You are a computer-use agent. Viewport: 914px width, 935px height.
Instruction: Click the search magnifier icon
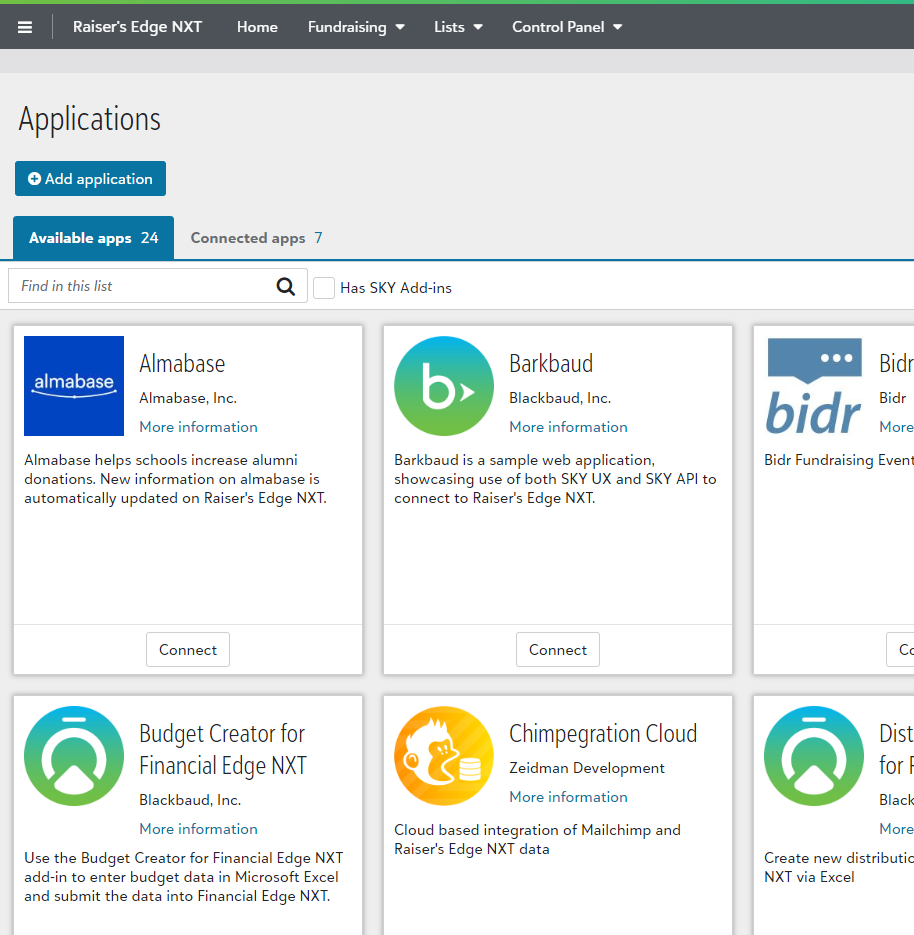[286, 286]
